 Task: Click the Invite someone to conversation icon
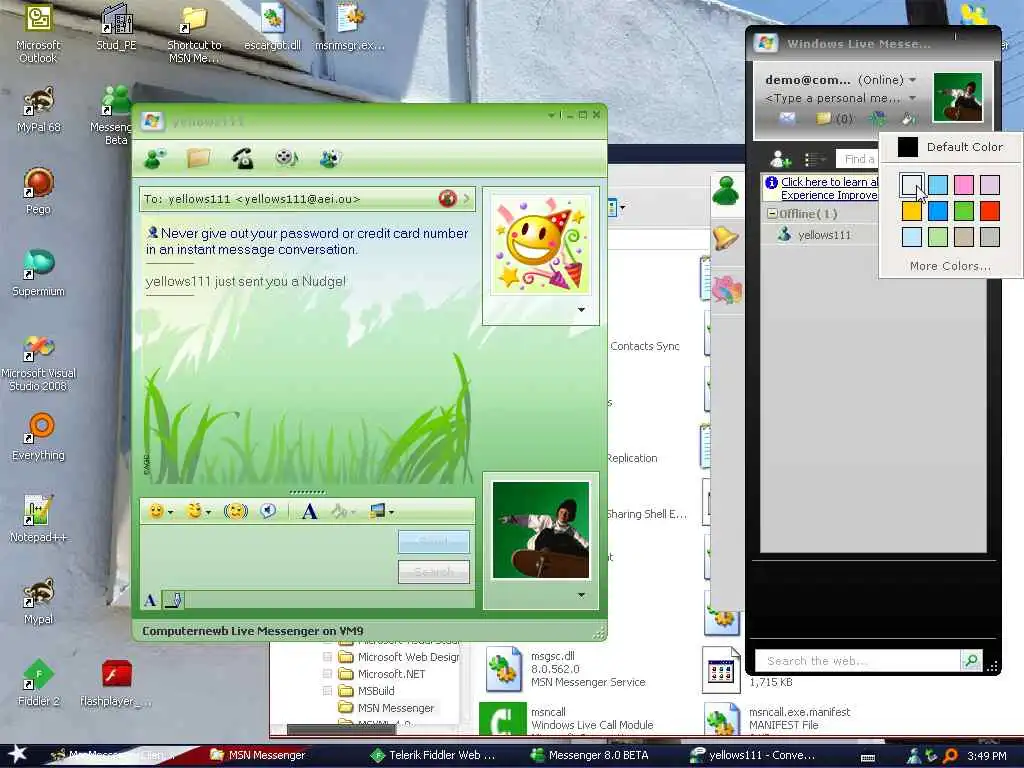155,158
